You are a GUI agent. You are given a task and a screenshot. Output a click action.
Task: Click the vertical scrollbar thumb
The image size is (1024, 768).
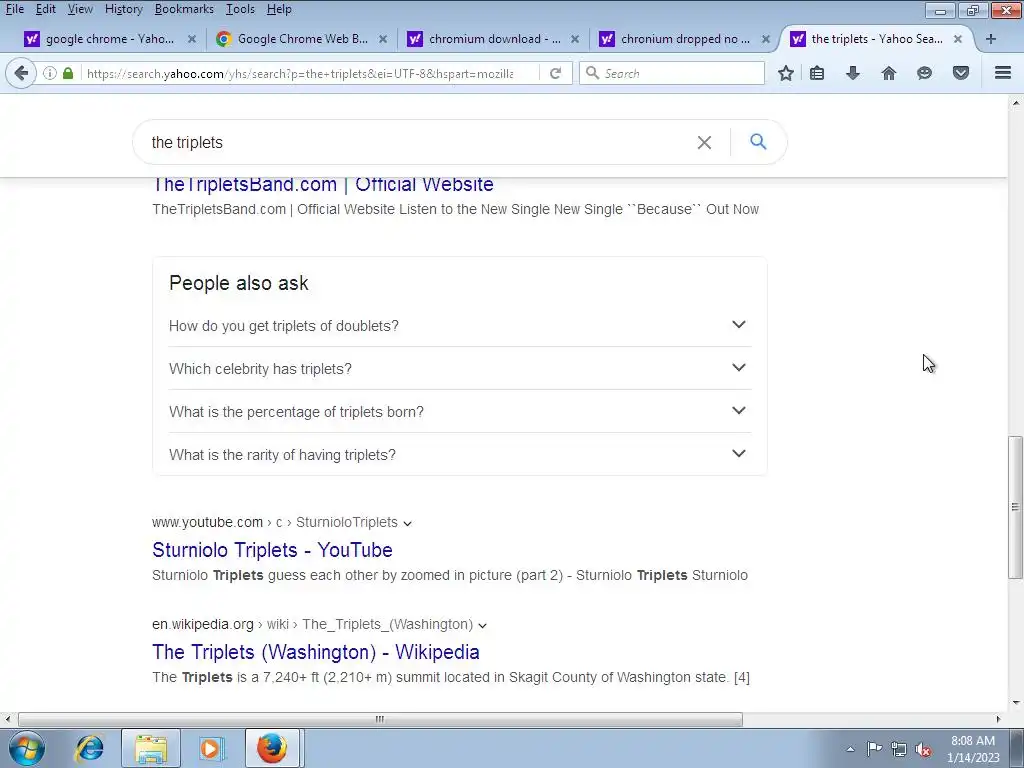[1016, 507]
